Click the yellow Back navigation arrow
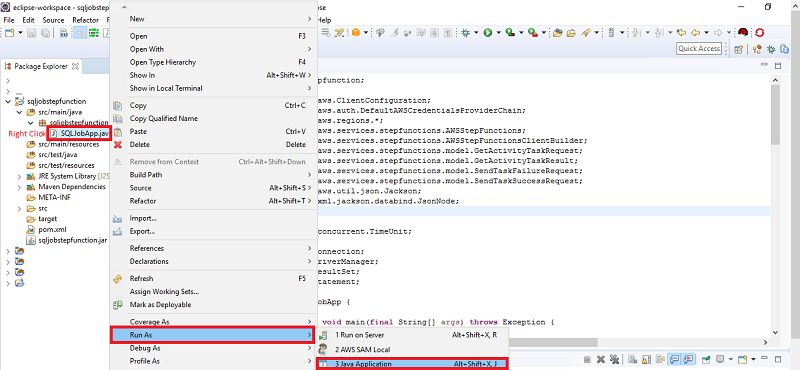The height and width of the screenshot is (370, 800). point(694,32)
